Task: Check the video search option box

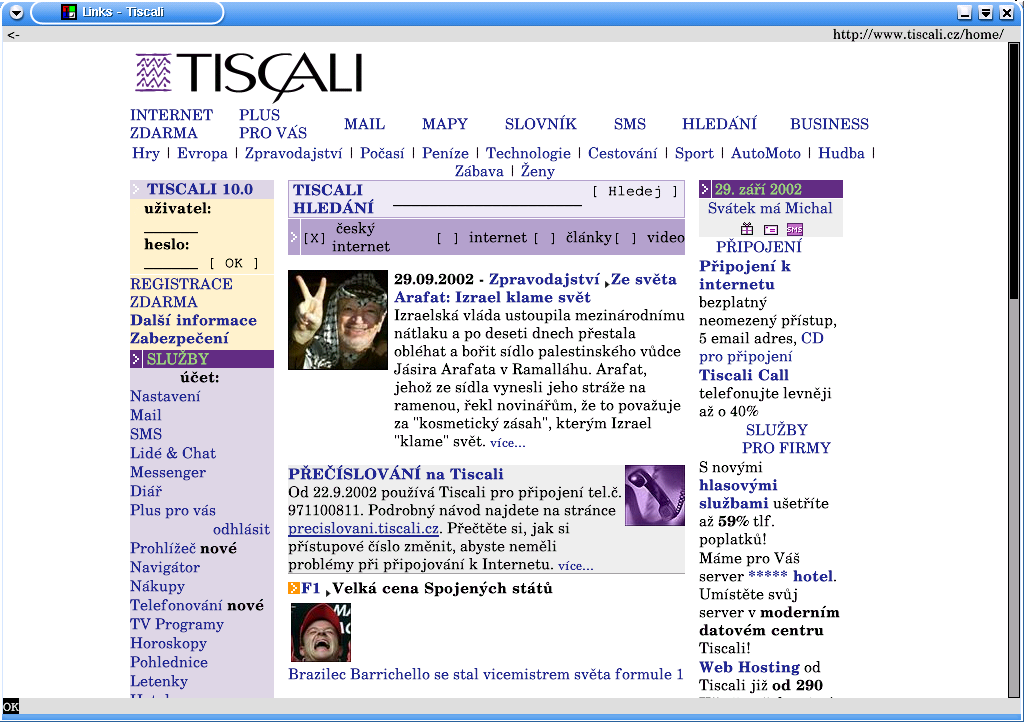Action: point(626,238)
